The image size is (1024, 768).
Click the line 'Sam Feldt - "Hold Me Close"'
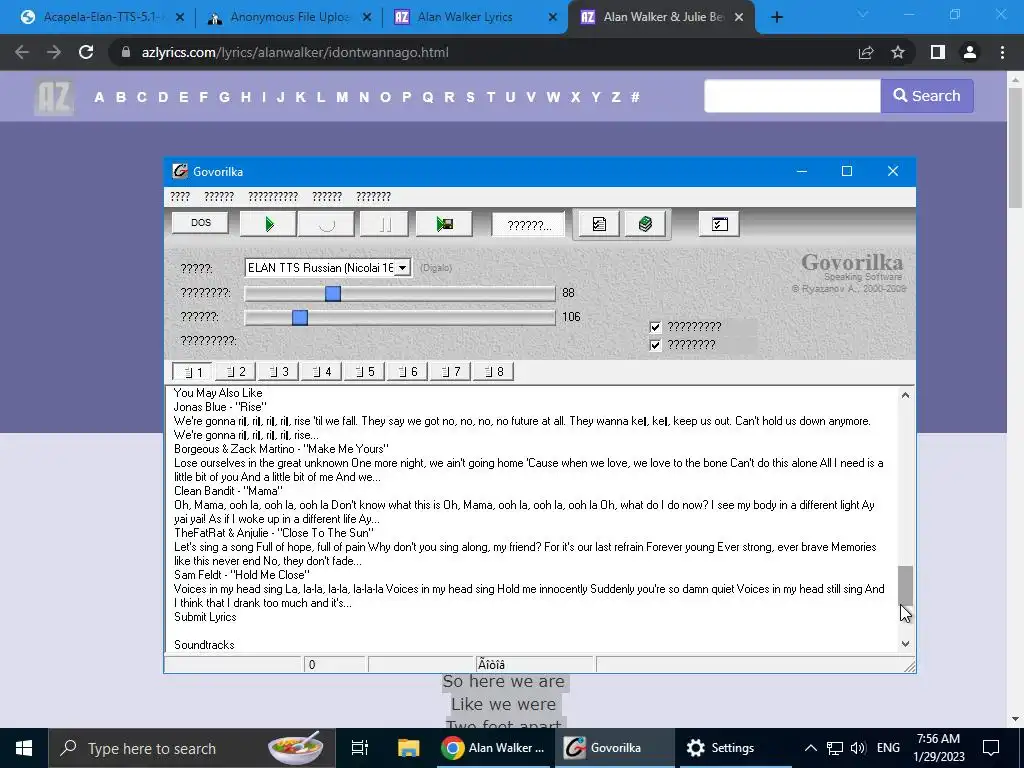[242, 575]
